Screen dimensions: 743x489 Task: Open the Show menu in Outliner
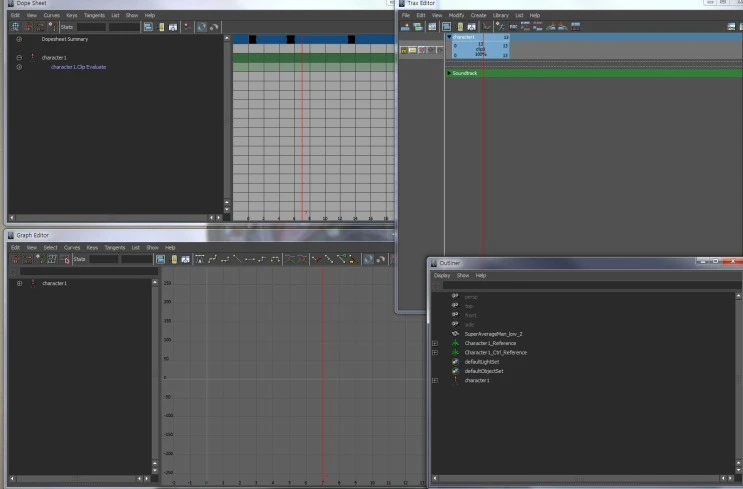click(462, 275)
